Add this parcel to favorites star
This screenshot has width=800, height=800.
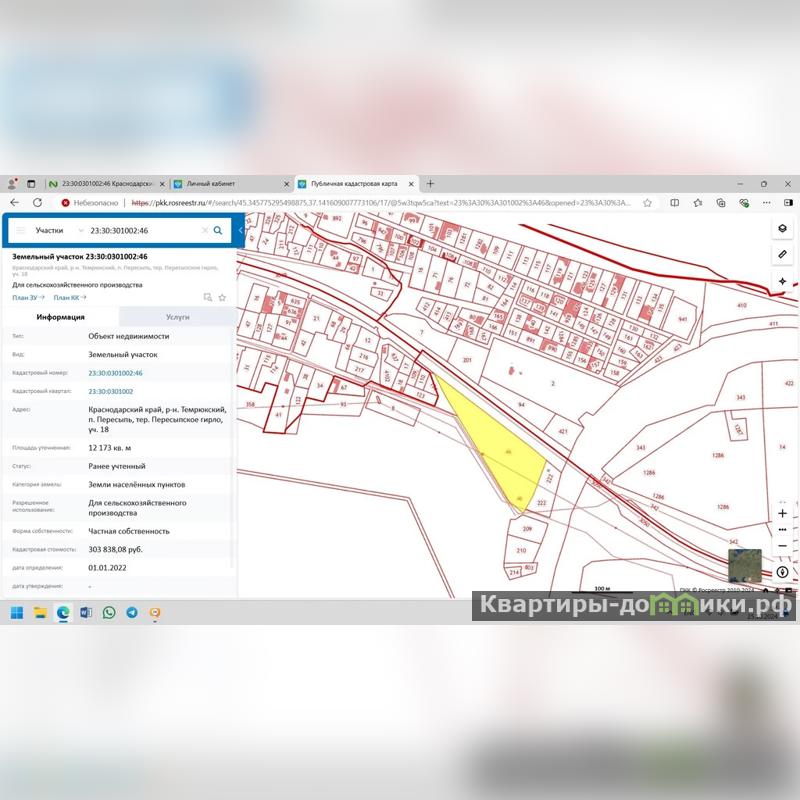coord(222,297)
